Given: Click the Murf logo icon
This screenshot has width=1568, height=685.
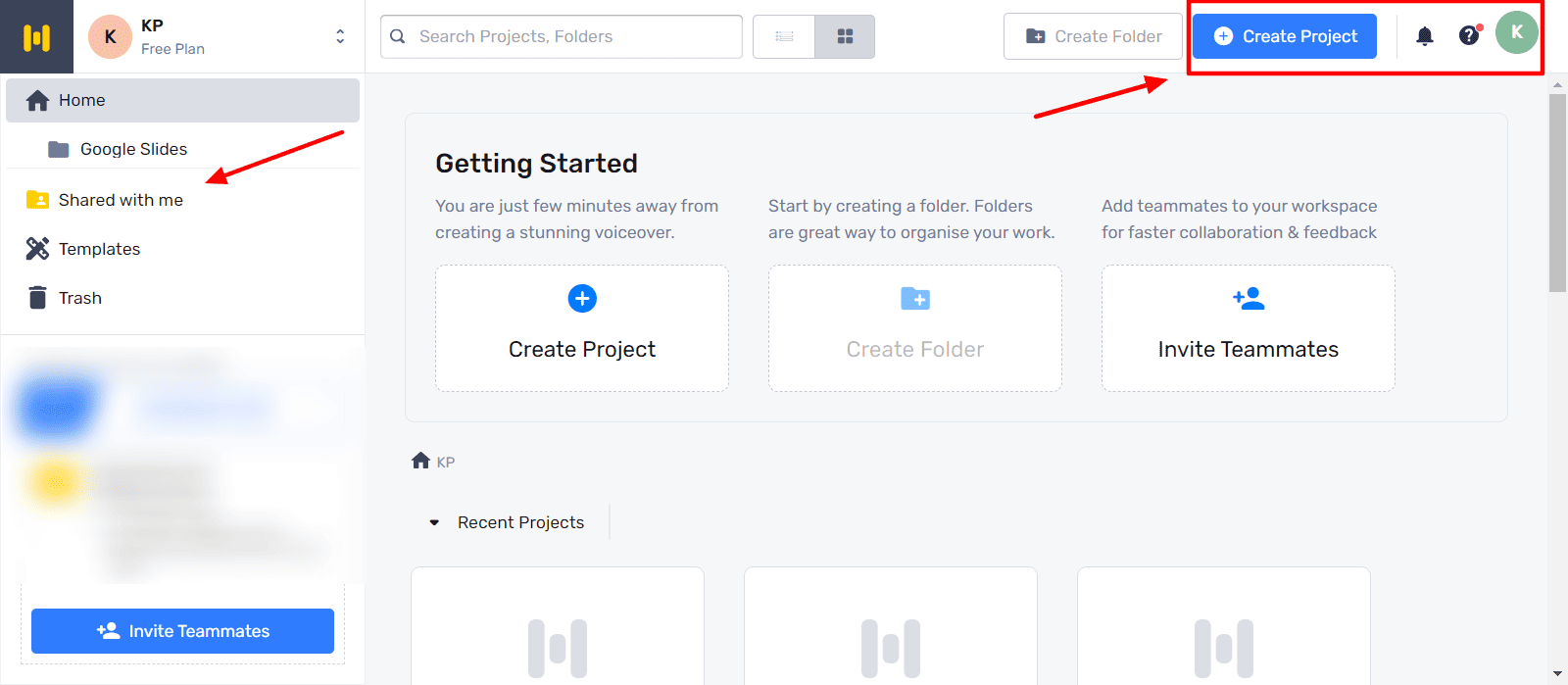Looking at the screenshot, I should 36,37.
